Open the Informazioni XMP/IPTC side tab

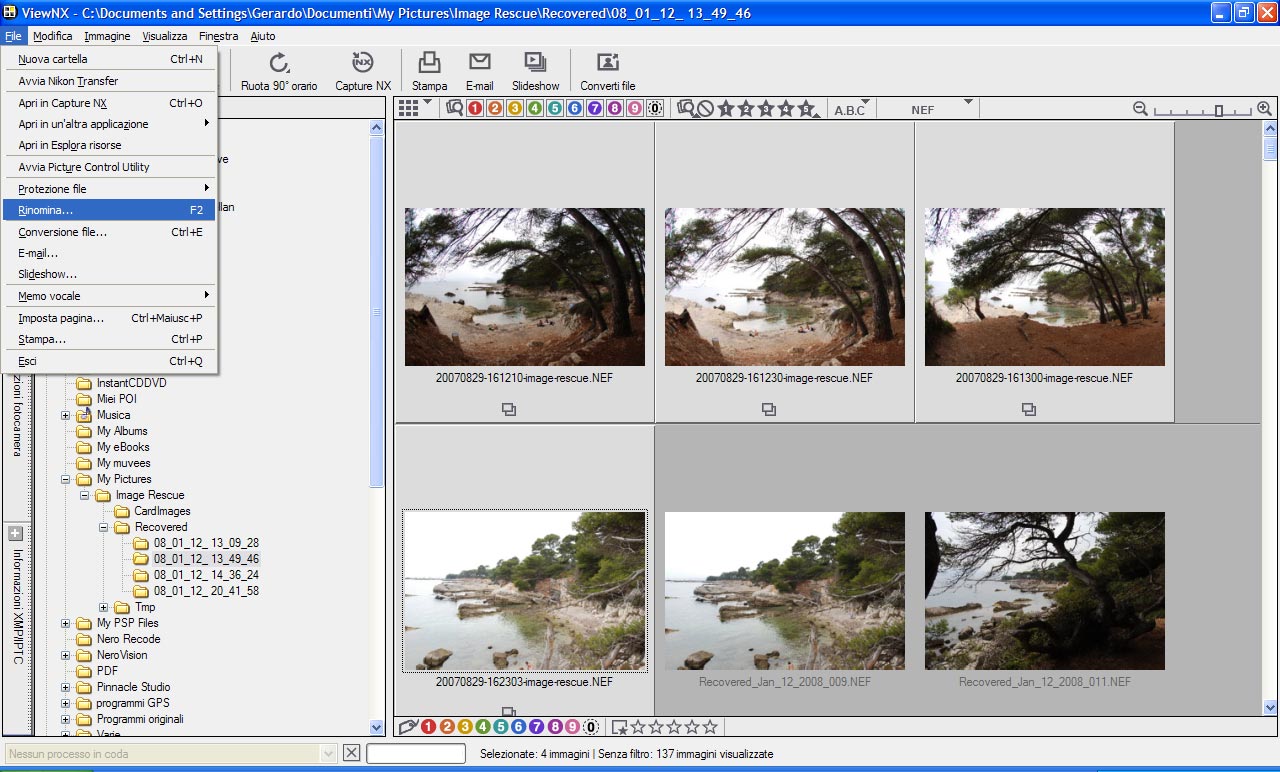coord(18,607)
